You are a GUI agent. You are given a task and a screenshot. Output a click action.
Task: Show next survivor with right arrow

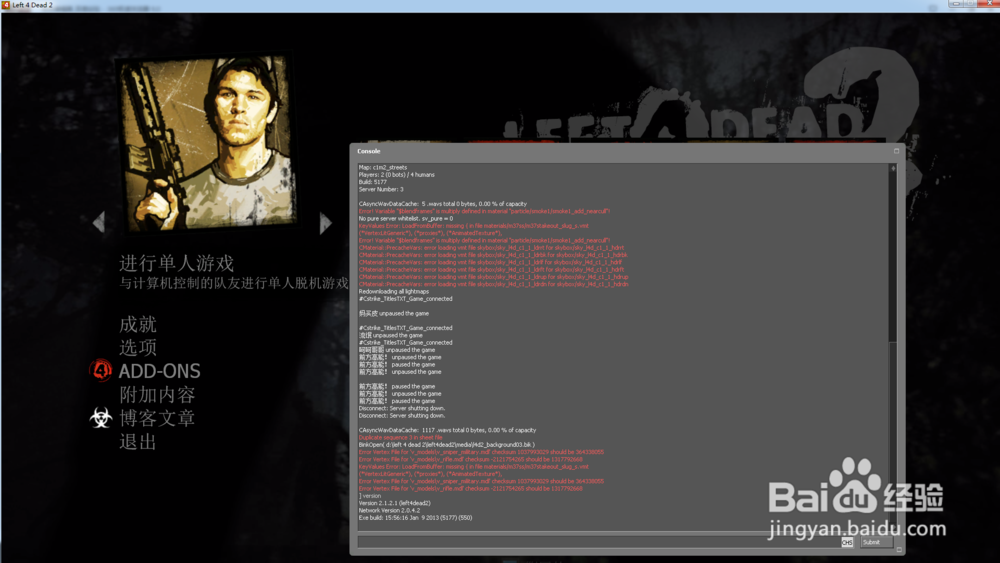[325, 223]
